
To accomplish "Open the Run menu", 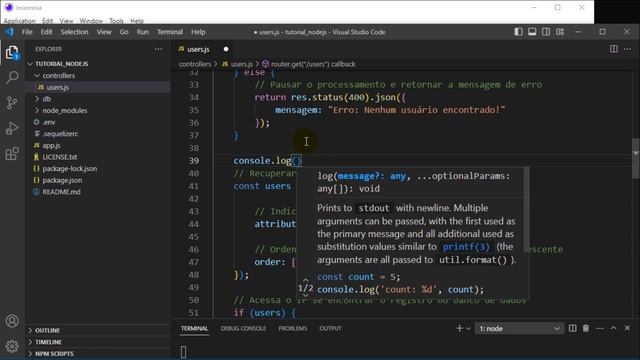I will coord(142,32).
